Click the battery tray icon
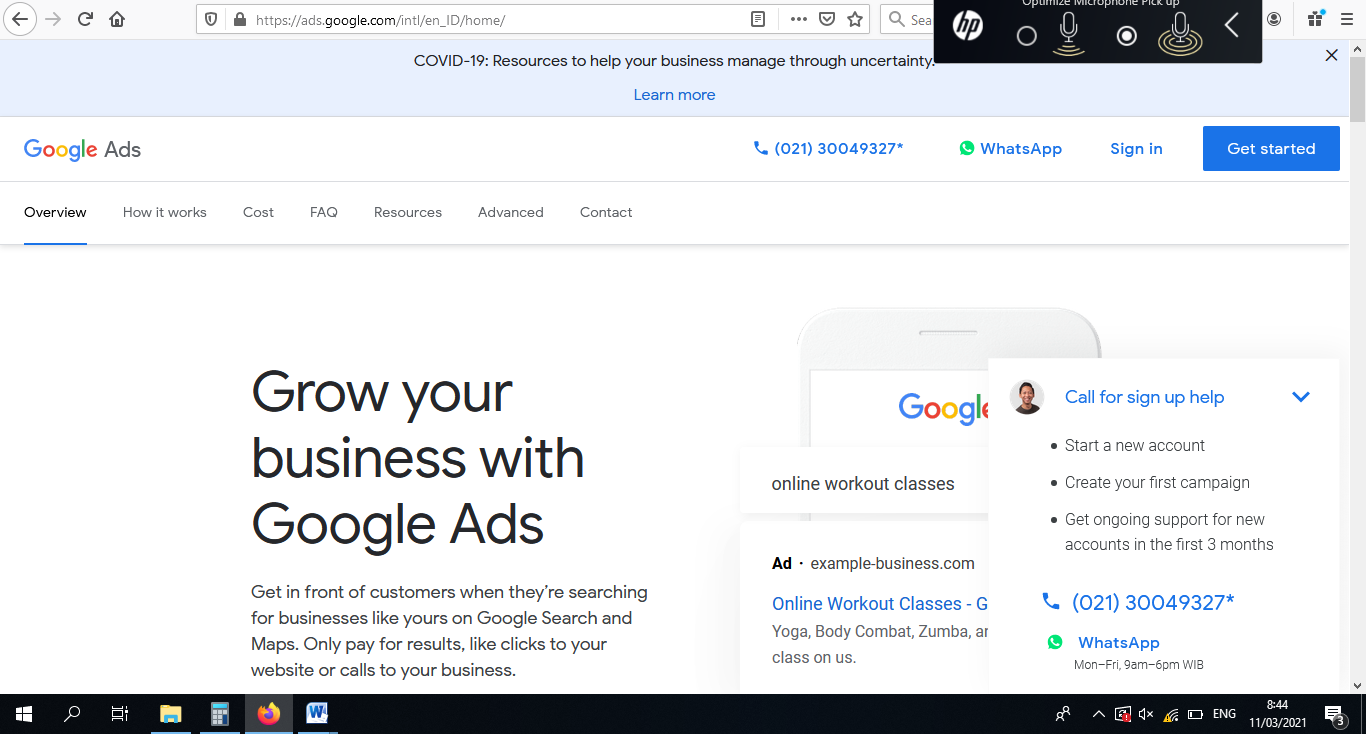This screenshot has height=734, width=1366. coord(1195,714)
